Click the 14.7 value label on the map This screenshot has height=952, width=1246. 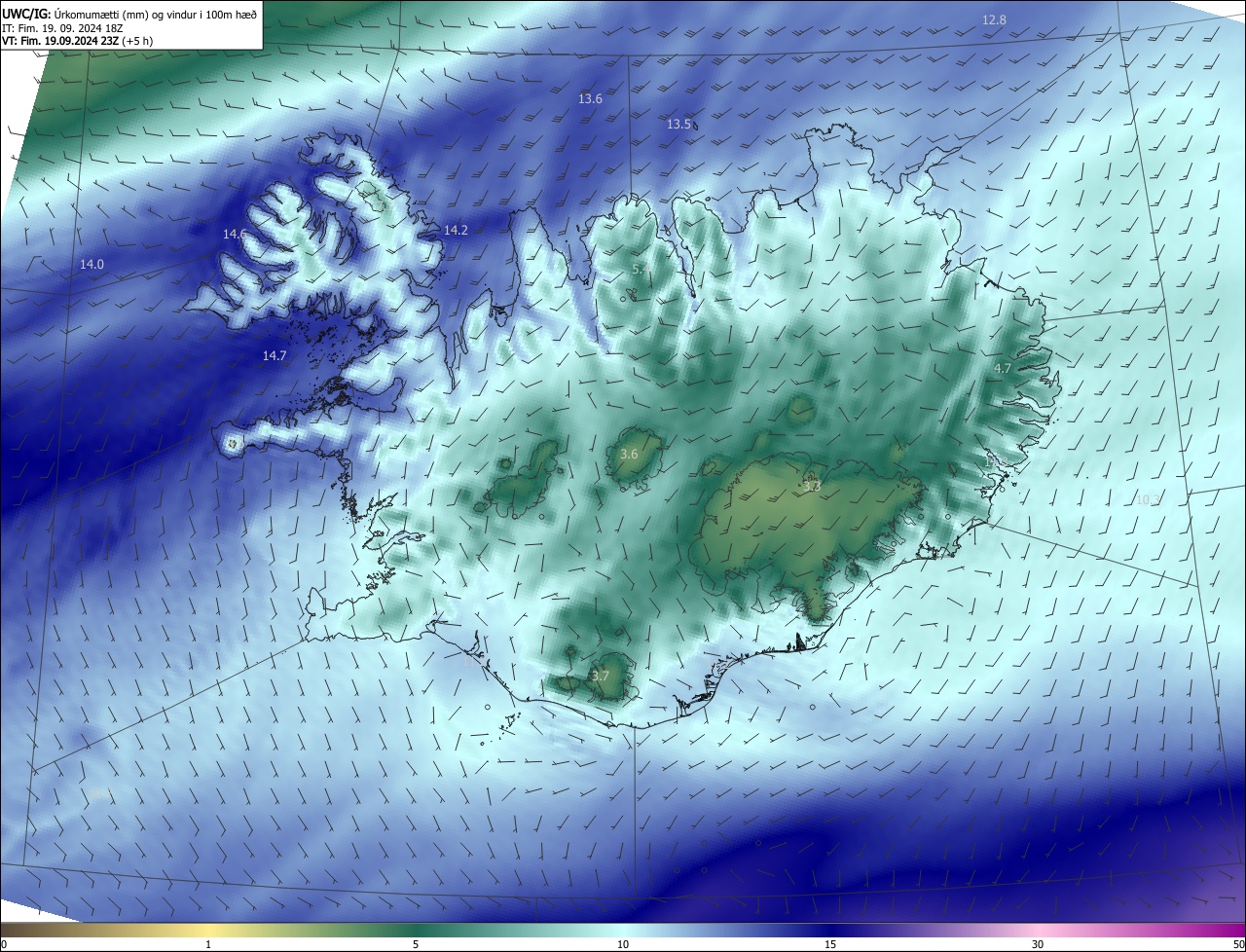click(275, 355)
